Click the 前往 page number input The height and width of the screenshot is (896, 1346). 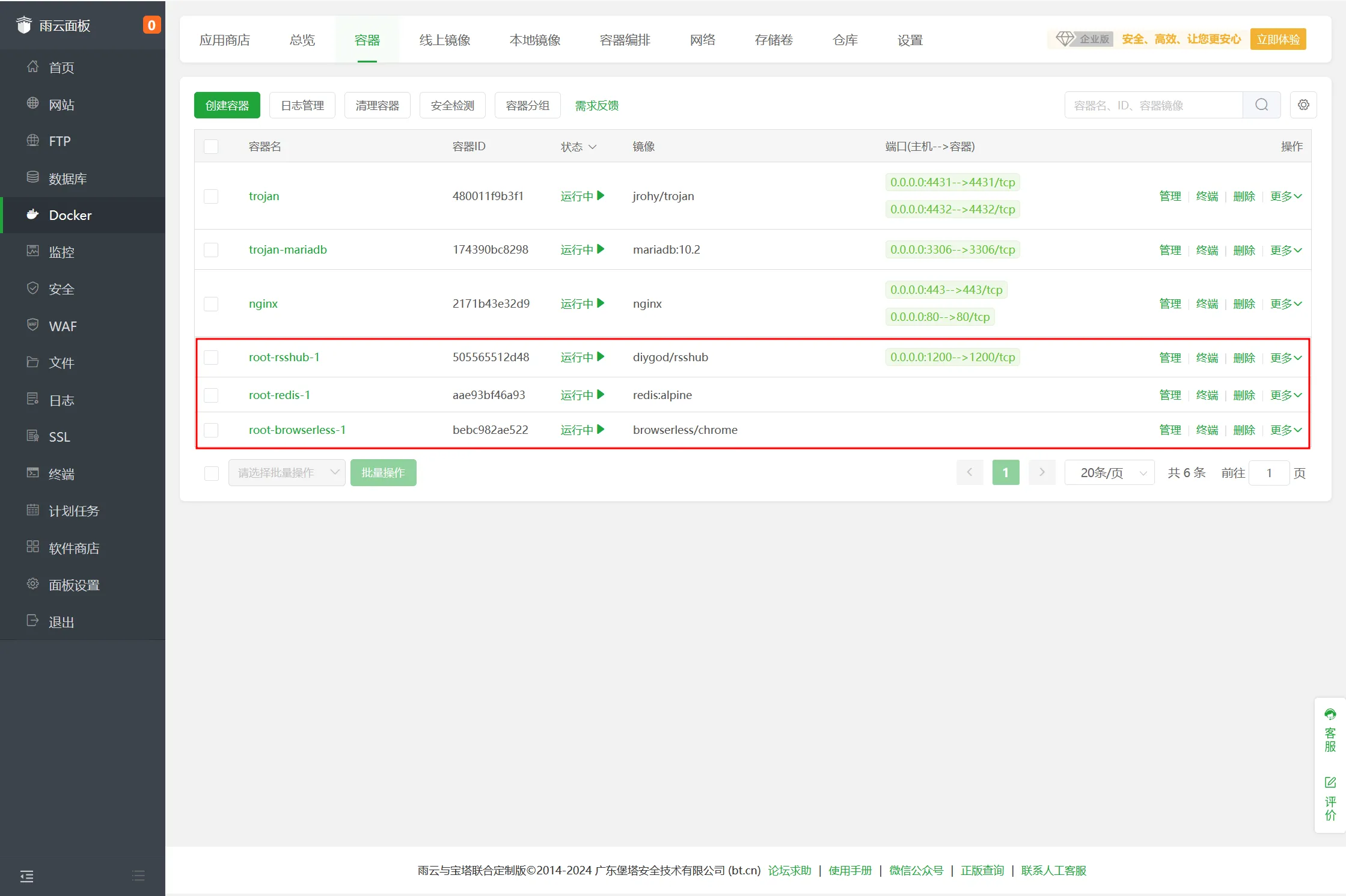[x=1269, y=473]
